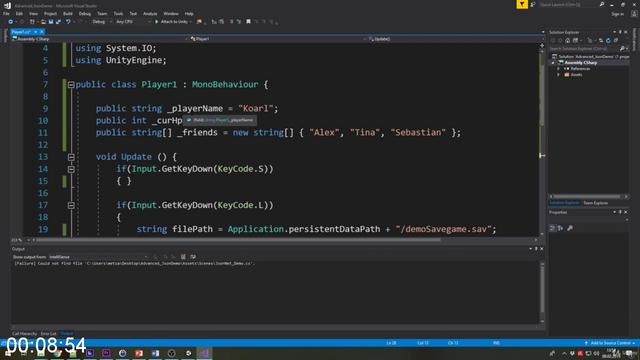
Task: Expand the Assets folder node
Action: [x=559, y=75]
